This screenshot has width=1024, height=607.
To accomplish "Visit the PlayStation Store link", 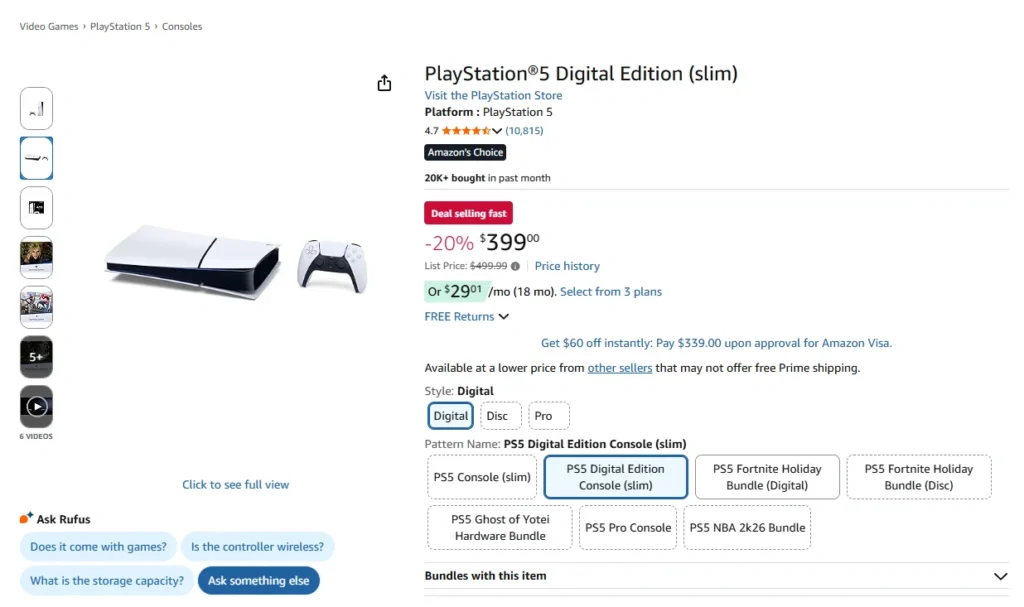I will [492, 94].
